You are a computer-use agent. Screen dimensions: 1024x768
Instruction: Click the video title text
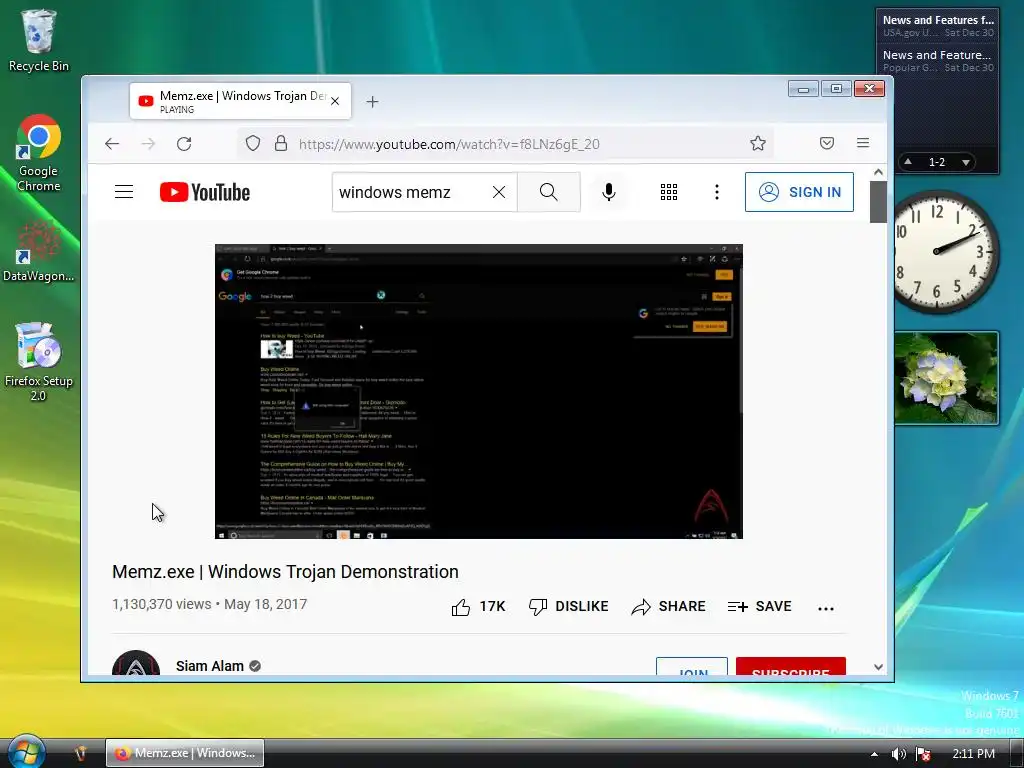click(285, 571)
